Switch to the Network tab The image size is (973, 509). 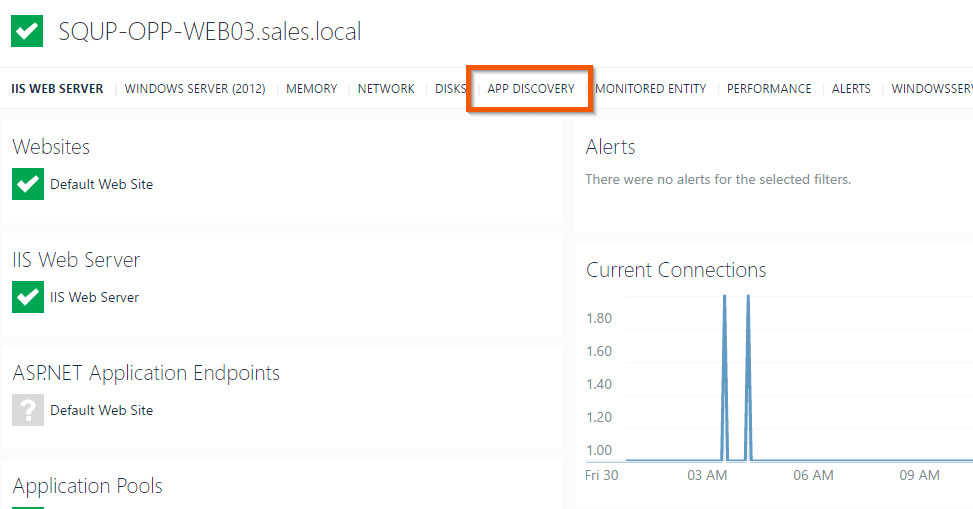[386, 89]
